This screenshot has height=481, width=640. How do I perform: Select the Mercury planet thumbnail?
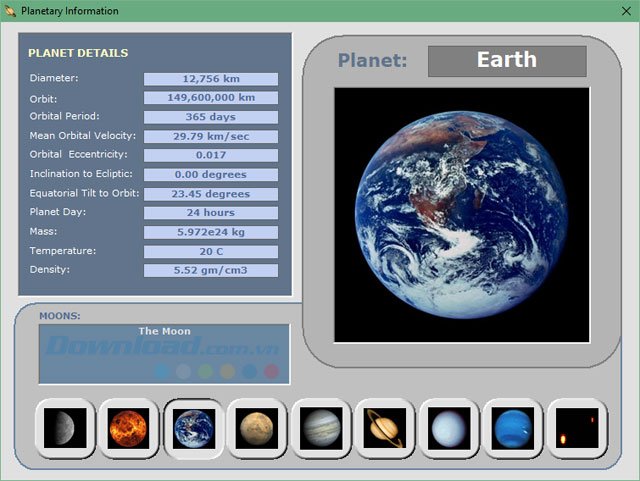(65, 428)
